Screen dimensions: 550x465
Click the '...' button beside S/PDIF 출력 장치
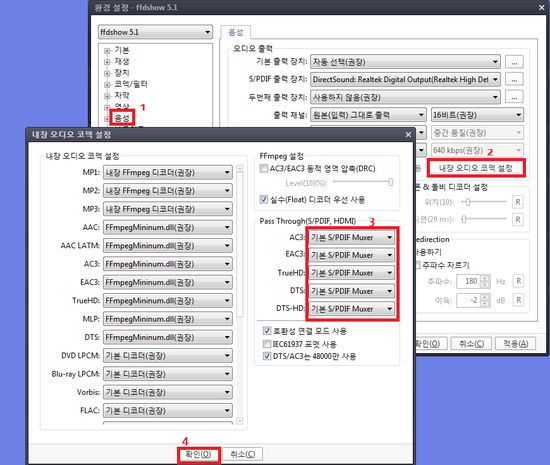514,80
